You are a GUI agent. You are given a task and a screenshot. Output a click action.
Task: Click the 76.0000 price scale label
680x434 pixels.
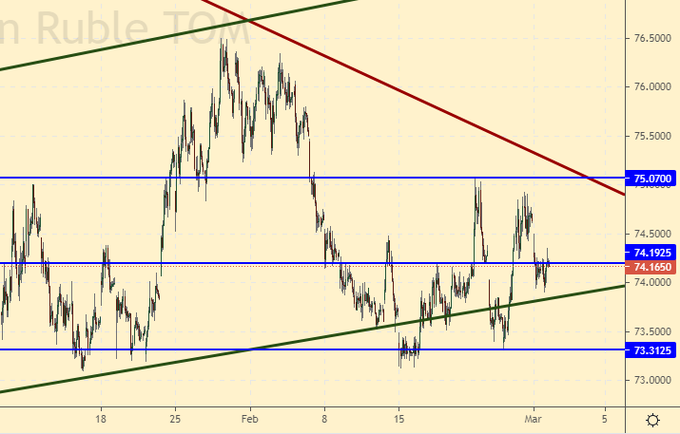click(652, 87)
